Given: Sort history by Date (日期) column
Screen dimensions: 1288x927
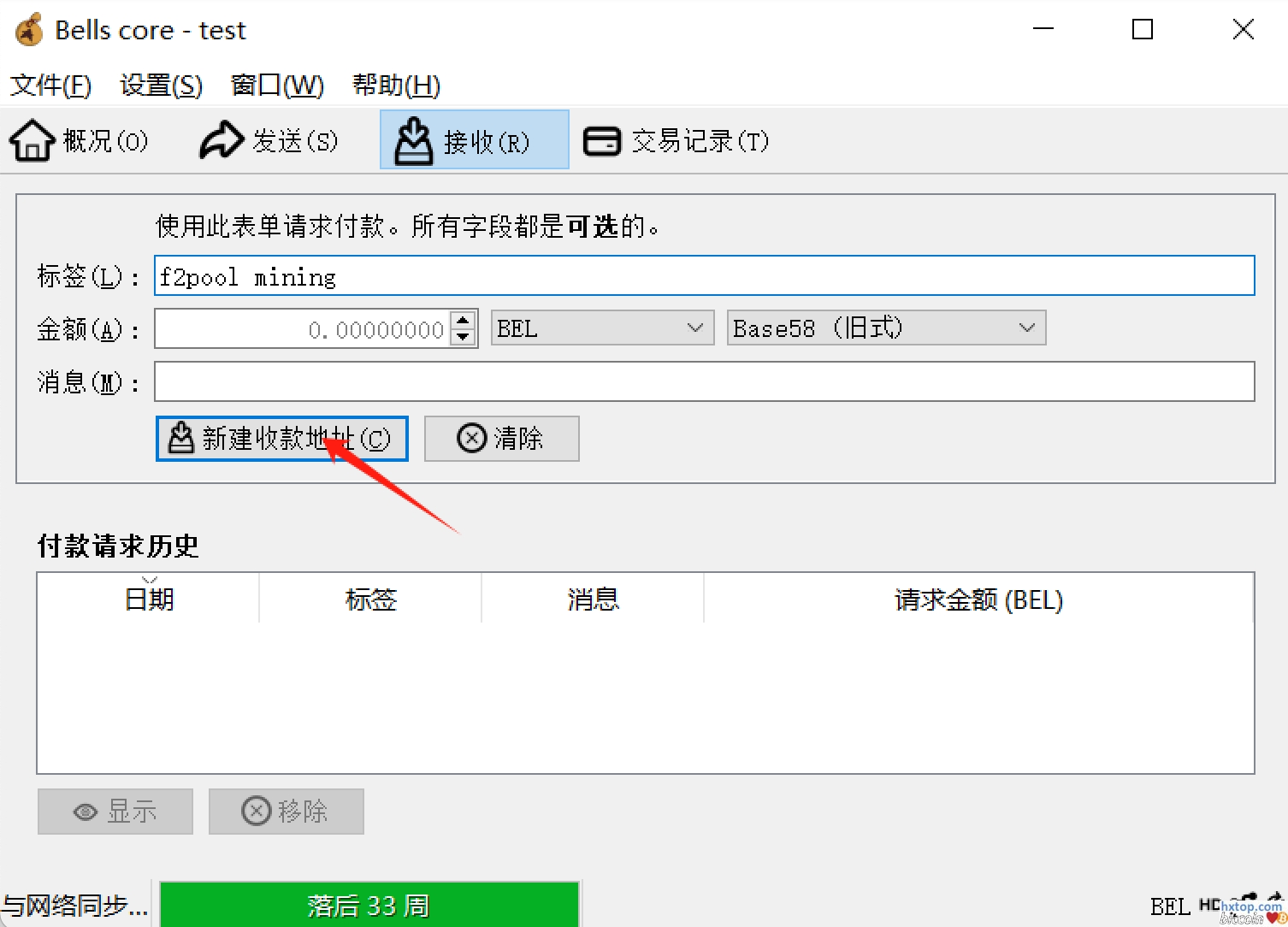Looking at the screenshot, I should coord(149,599).
